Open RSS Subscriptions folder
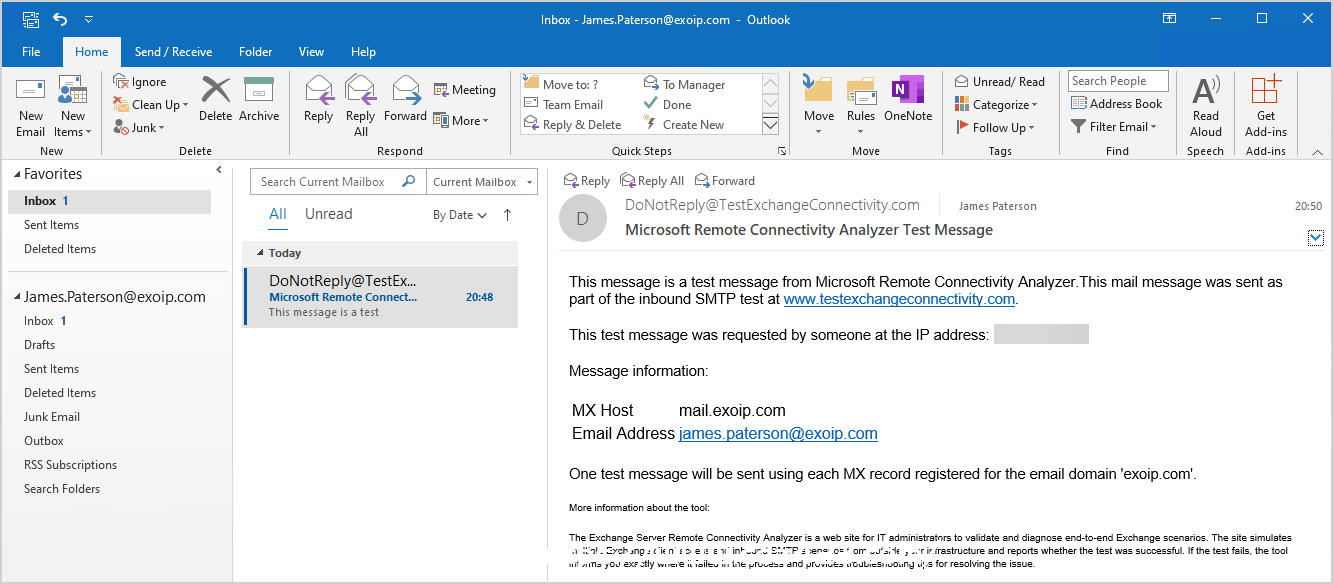1333x584 pixels. (70, 465)
